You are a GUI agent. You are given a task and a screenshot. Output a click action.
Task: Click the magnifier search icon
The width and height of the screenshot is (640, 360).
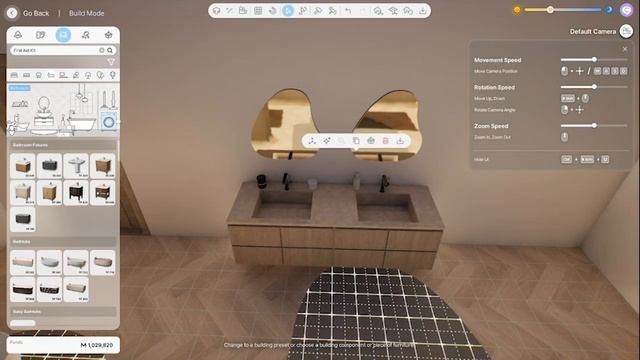pos(110,50)
